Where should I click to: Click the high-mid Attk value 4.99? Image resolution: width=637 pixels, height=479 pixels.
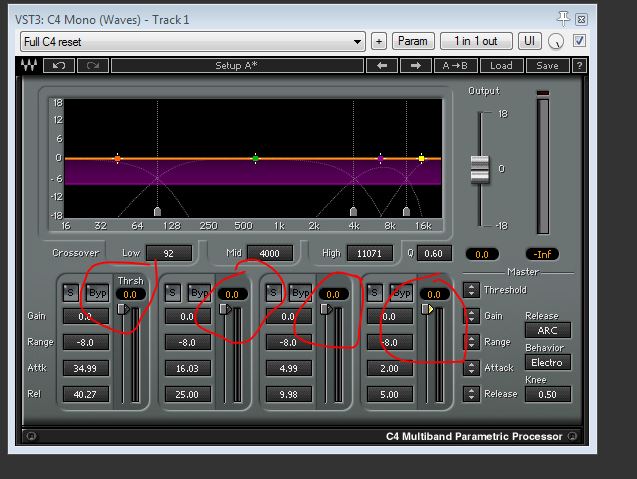pyautogui.click(x=288, y=368)
